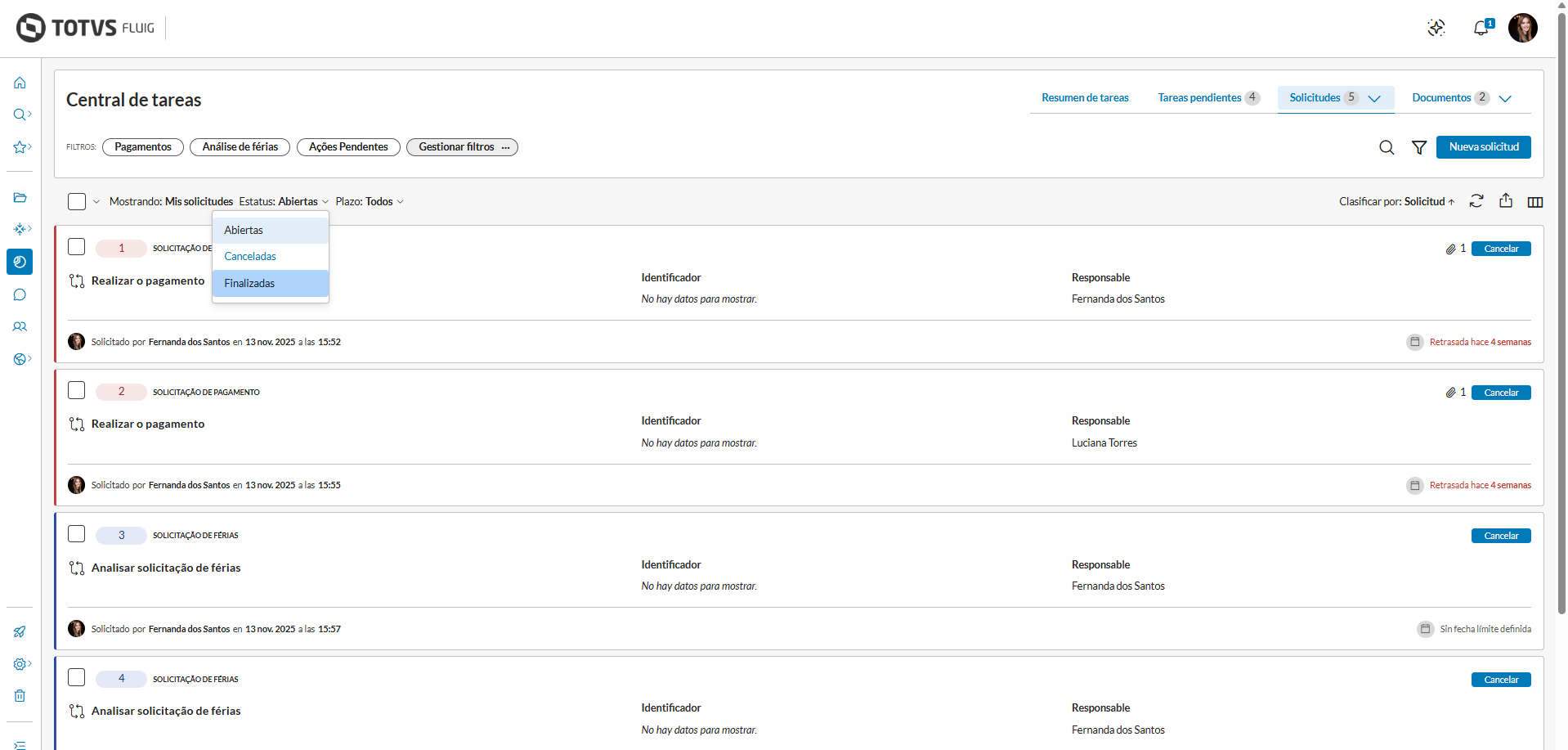Go to home via sidebar icon
Image resolution: width=1568 pixels, height=750 pixels.
(x=20, y=83)
